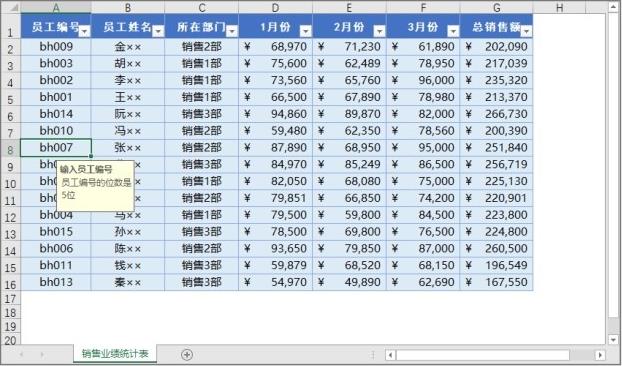The width and height of the screenshot is (622, 366).
Task: Click the horizontal scrollbar right arrow
Action: click(x=600, y=355)
